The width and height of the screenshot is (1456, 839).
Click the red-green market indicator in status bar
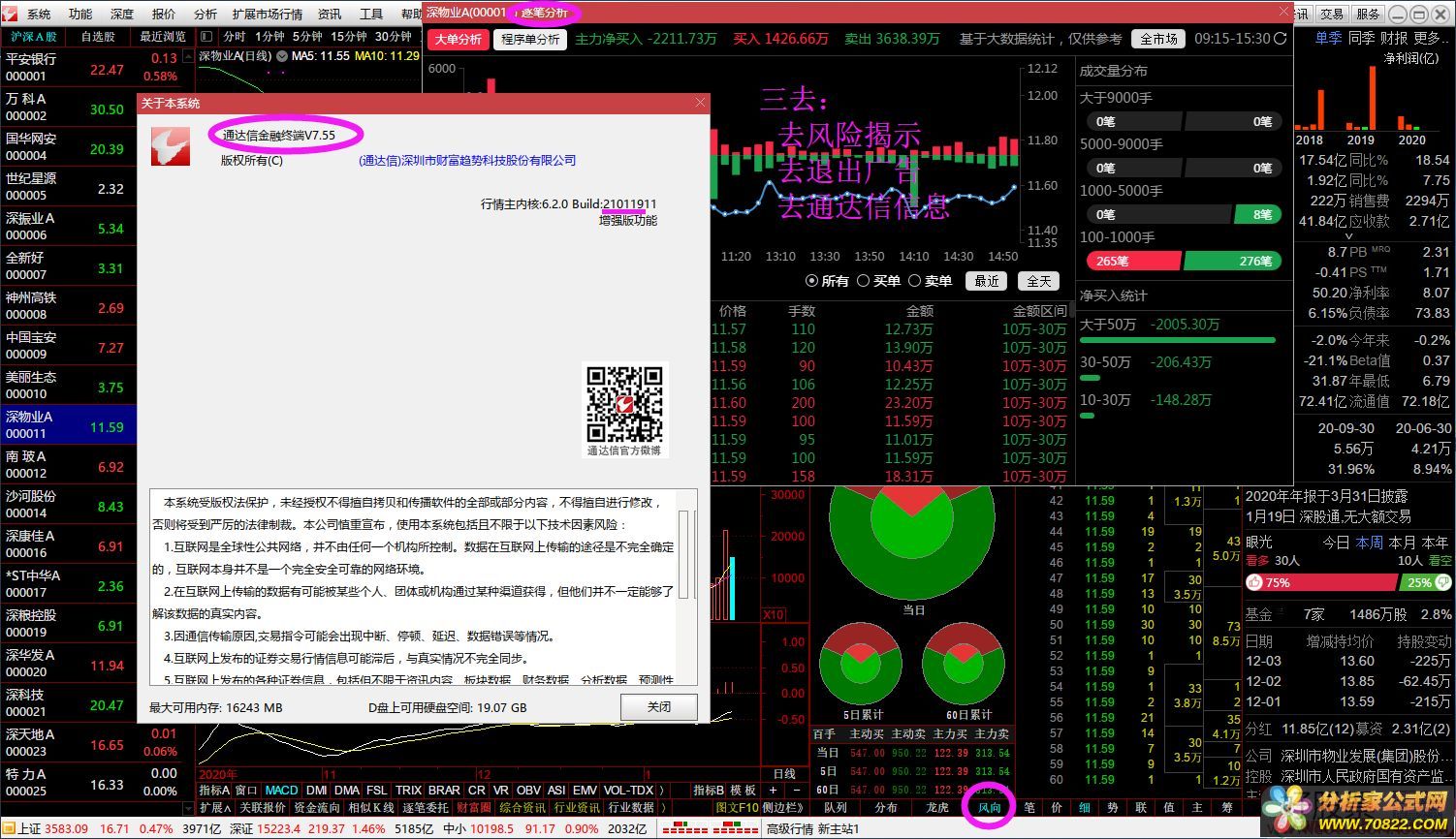click(x=710, y=828)
